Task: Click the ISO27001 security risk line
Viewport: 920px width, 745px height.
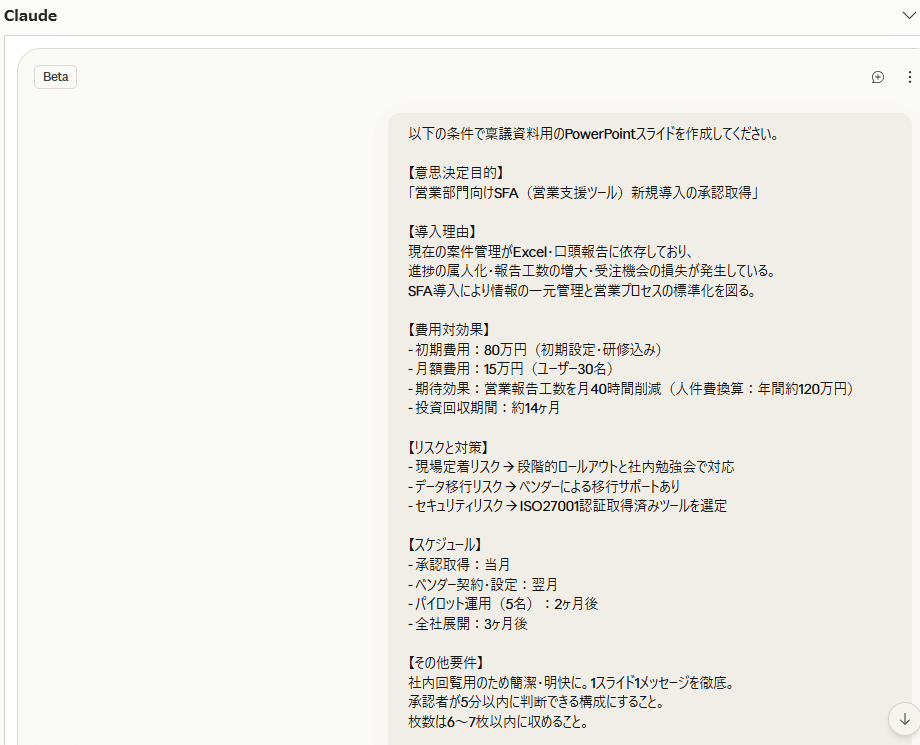Action: [567, 506]
